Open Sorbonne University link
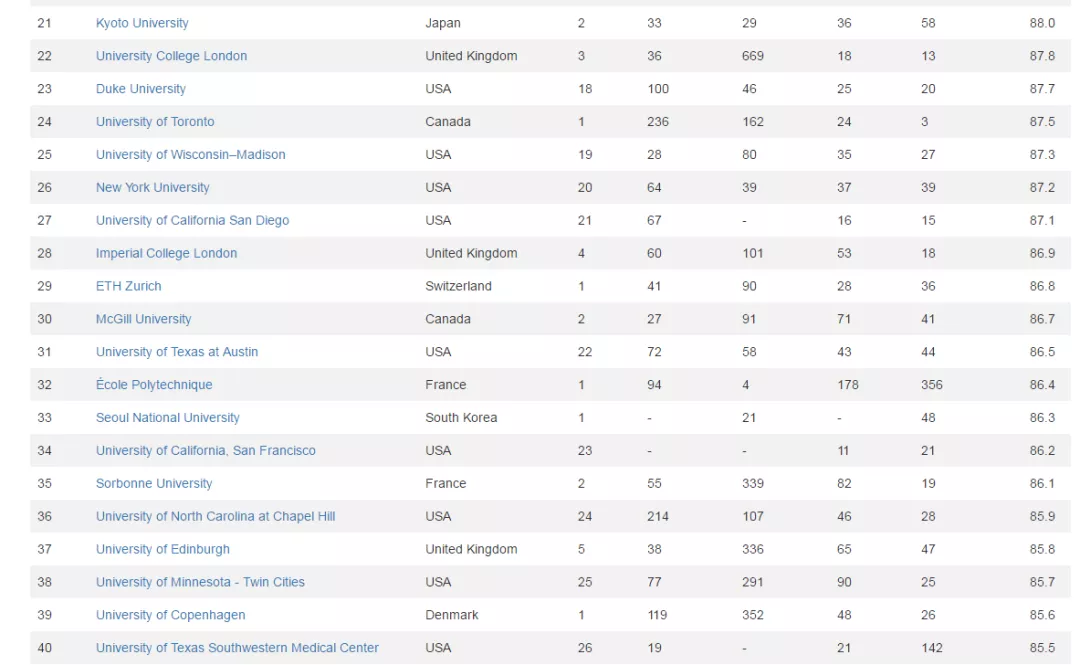1080x665 pixels. click(154, 484)
